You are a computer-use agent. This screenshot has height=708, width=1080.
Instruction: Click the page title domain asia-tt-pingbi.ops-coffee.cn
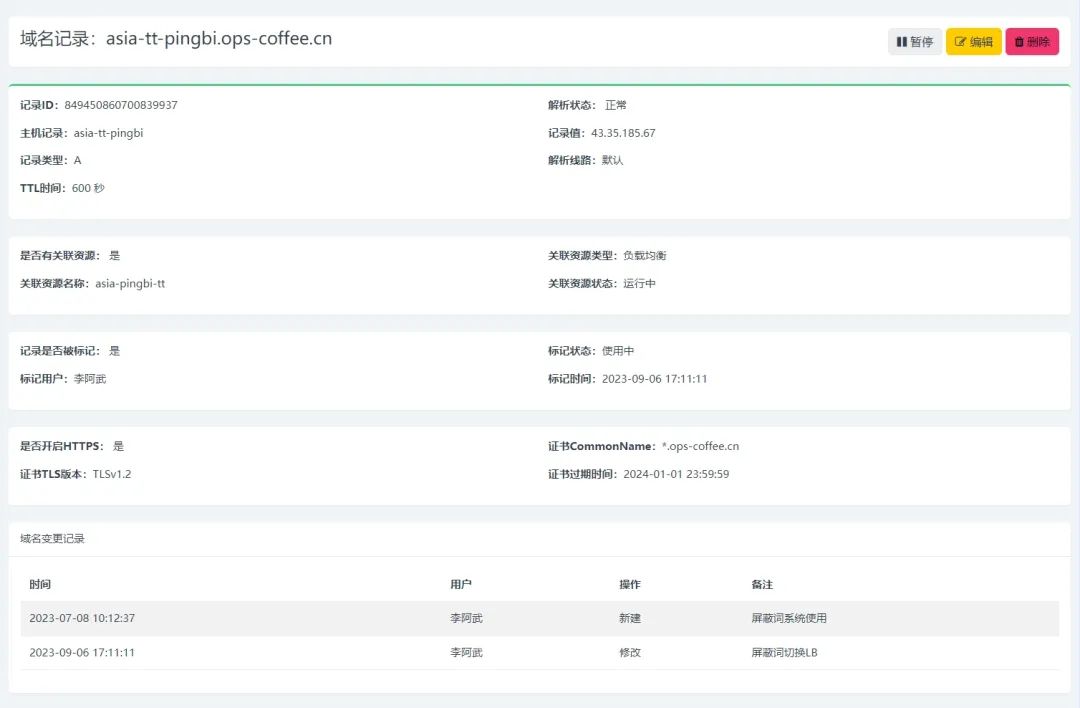coord(219,39)
